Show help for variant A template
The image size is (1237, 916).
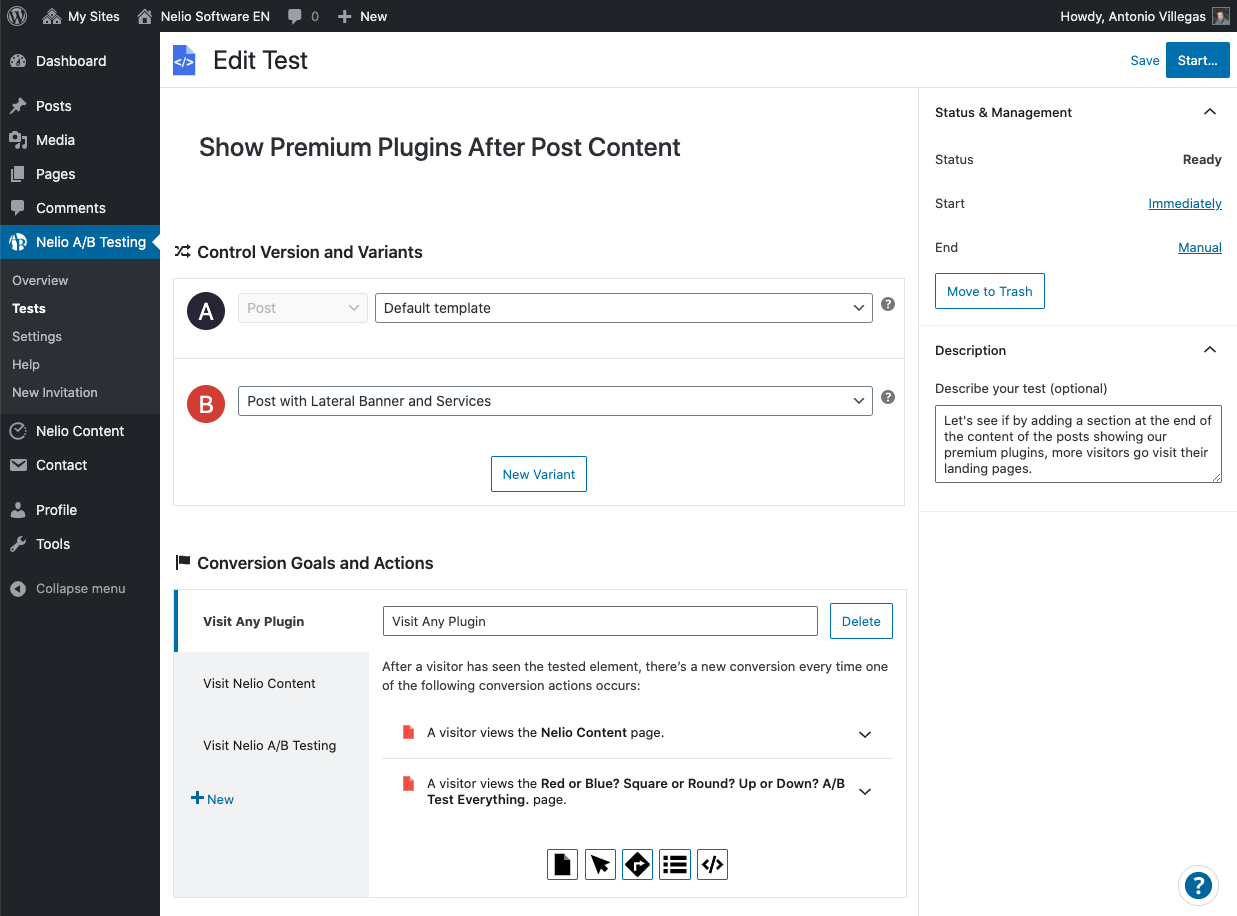pos(887,305)
